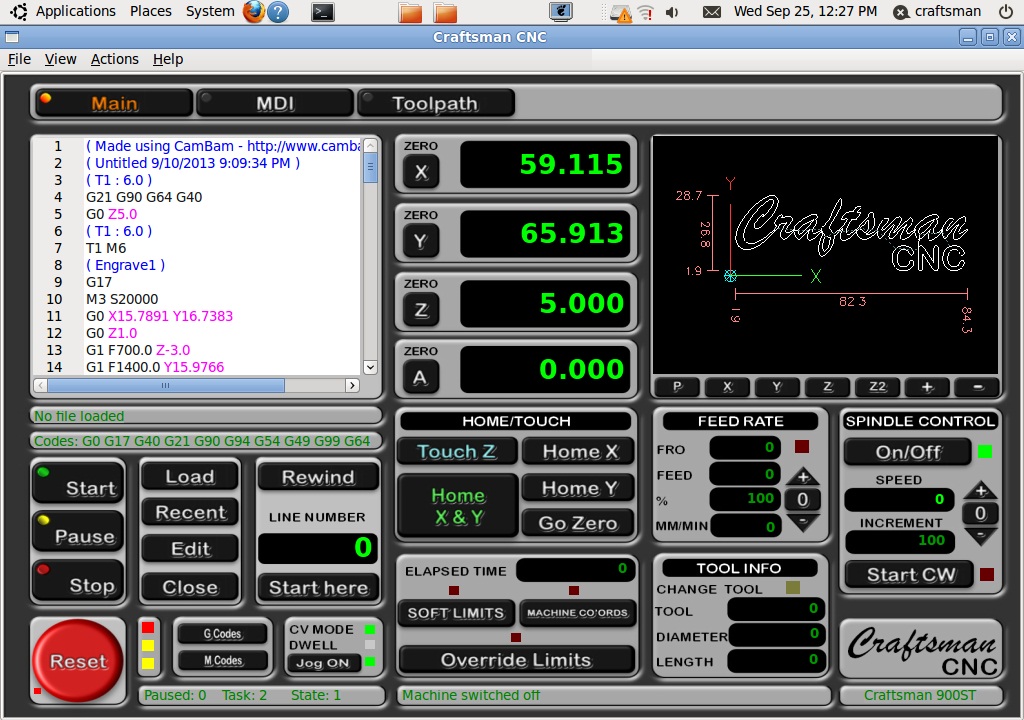The image size is (1024, 720).
Task: Decrease the feed rate override
Action: (803, 522)
